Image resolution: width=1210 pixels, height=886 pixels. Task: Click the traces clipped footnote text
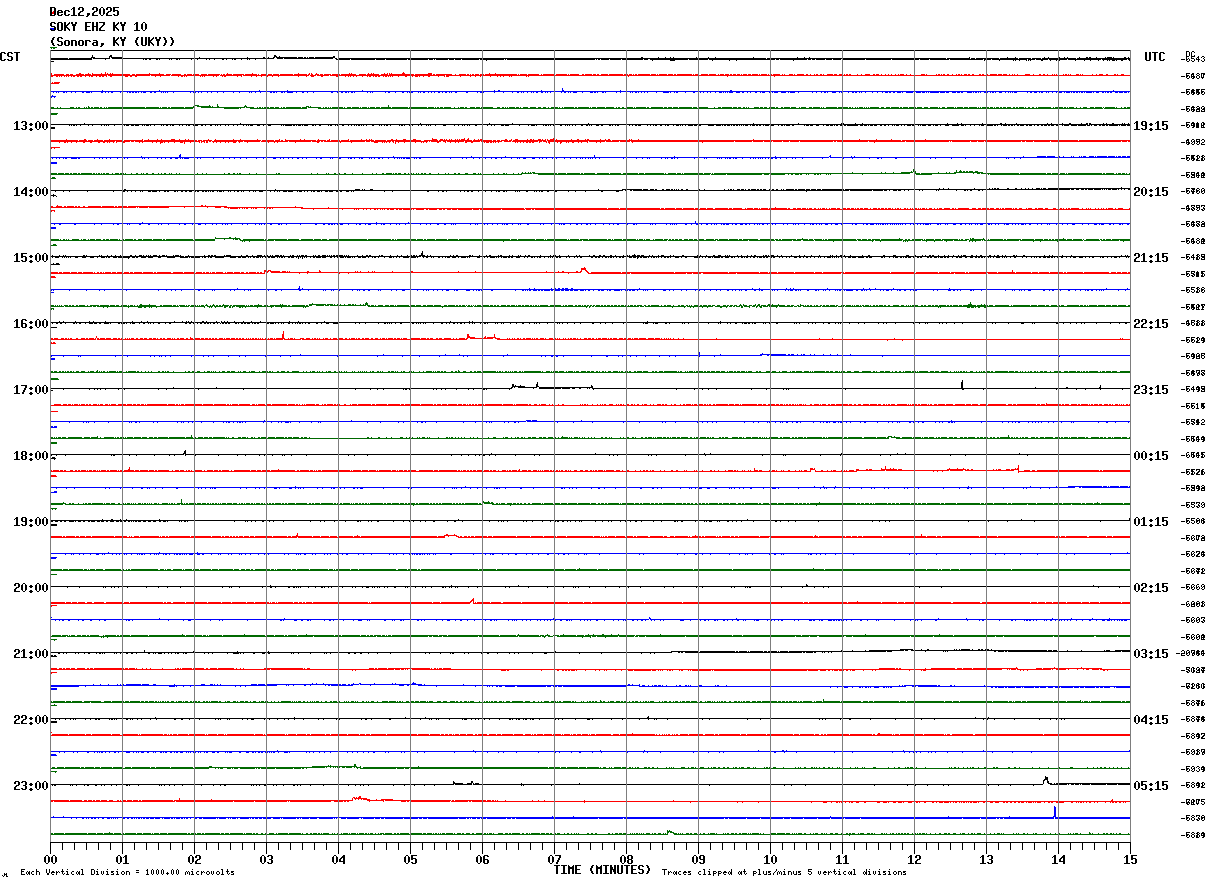pos(784,873)
